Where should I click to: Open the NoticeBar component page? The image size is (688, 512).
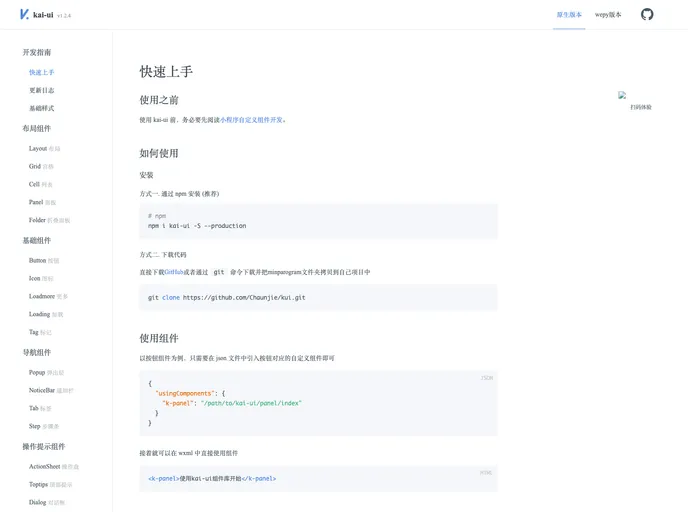pyautogui.click(x=51, y=390)
